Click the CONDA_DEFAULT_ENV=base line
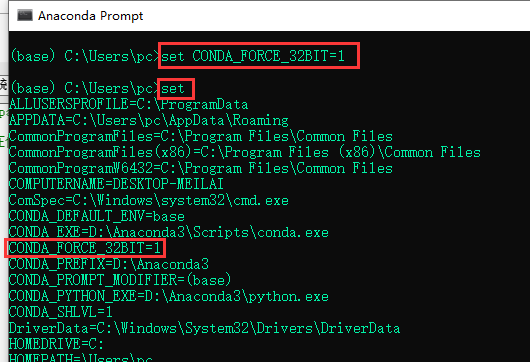The height and width of the screenshot is (362, 530). [x=97, y=216]
